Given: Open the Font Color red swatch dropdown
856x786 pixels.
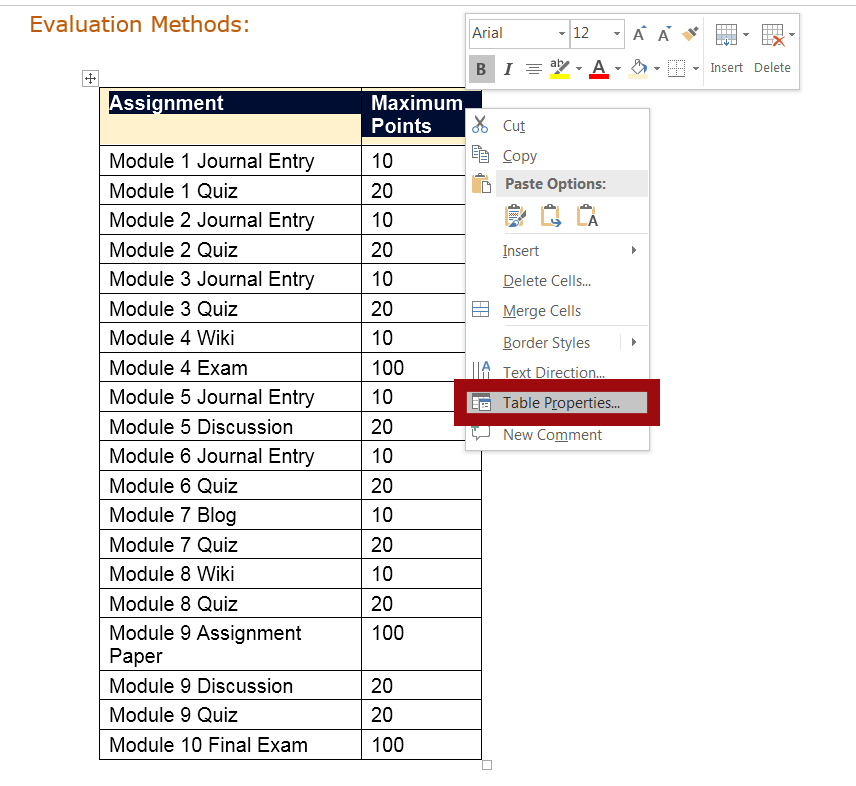Looking at the screenshot, I should [617, 69].
